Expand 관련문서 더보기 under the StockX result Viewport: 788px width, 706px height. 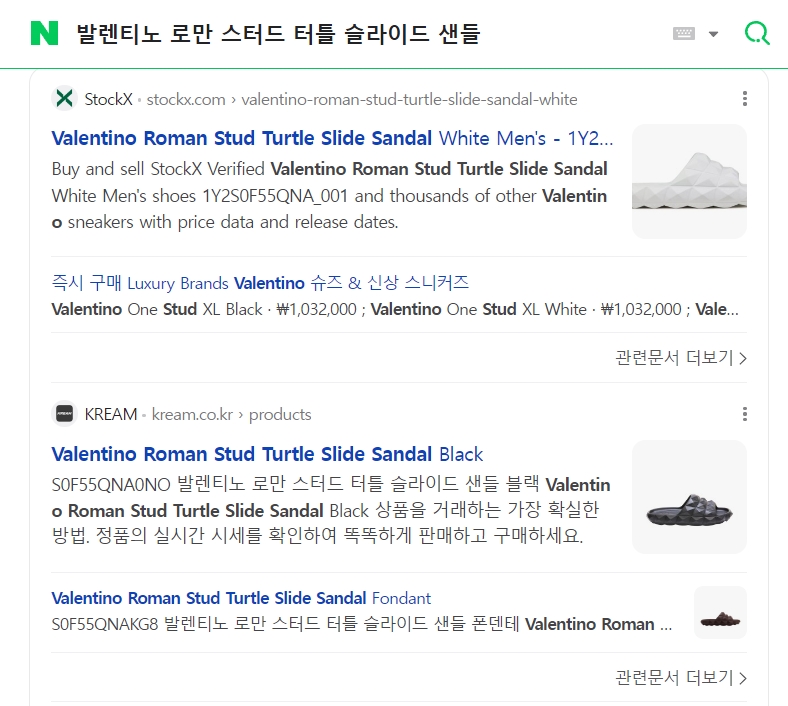(681, 357)
